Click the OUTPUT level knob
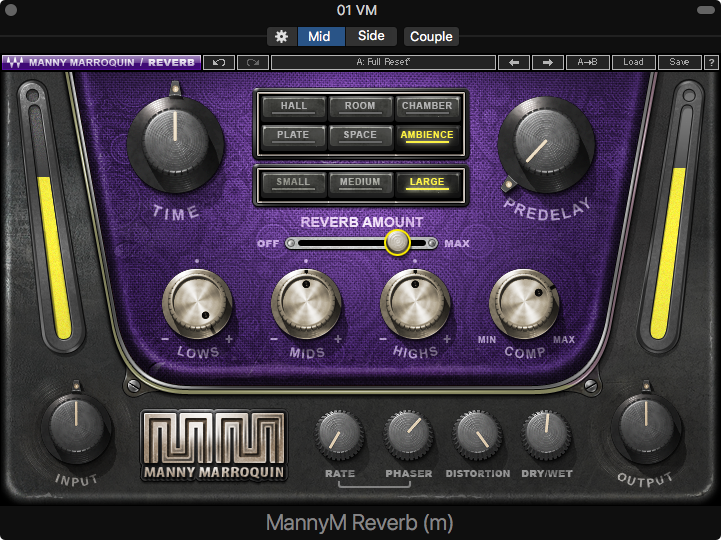The width and height of the screenshot is (721, 540). 646,428
